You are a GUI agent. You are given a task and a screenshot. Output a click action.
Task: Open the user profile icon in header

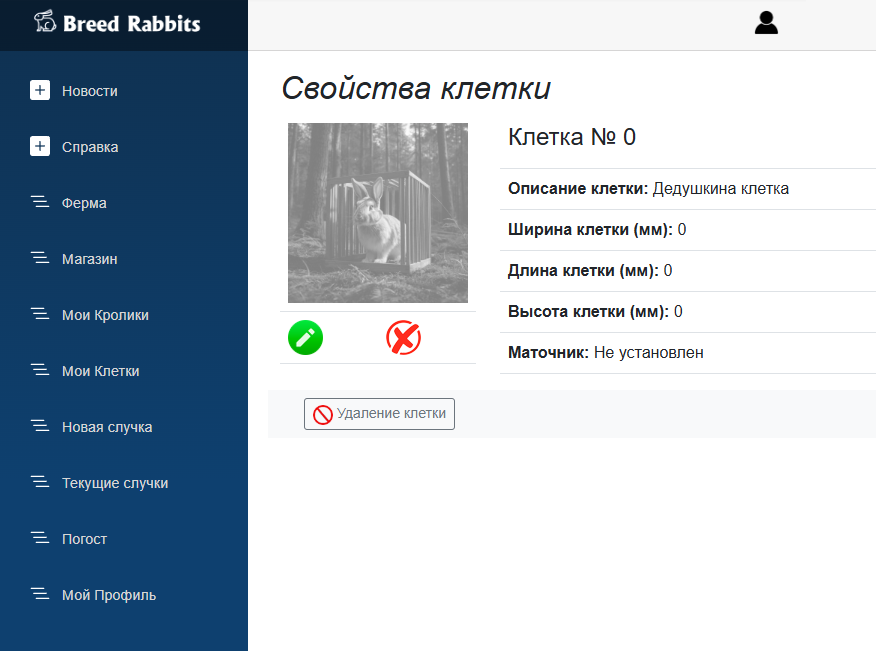point(766,23)
